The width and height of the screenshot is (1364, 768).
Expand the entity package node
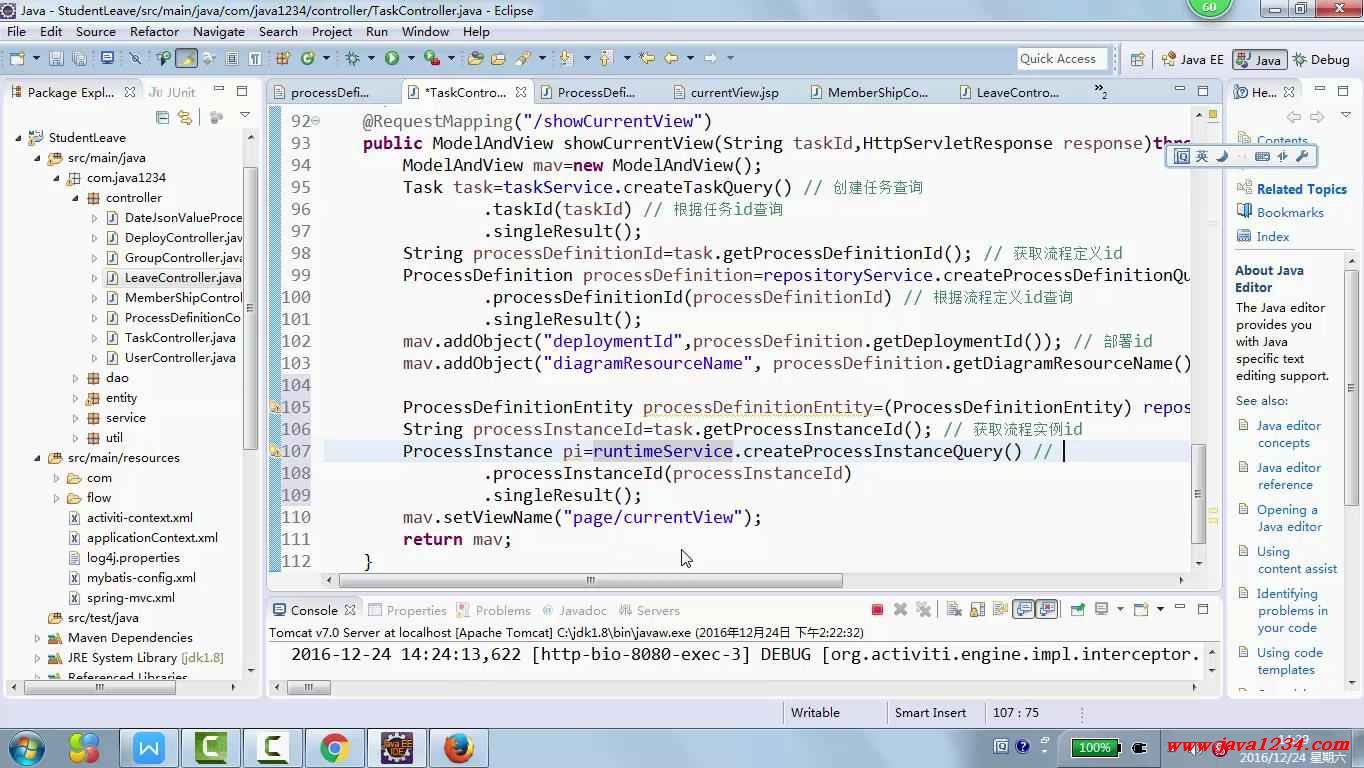click(75, 398)
